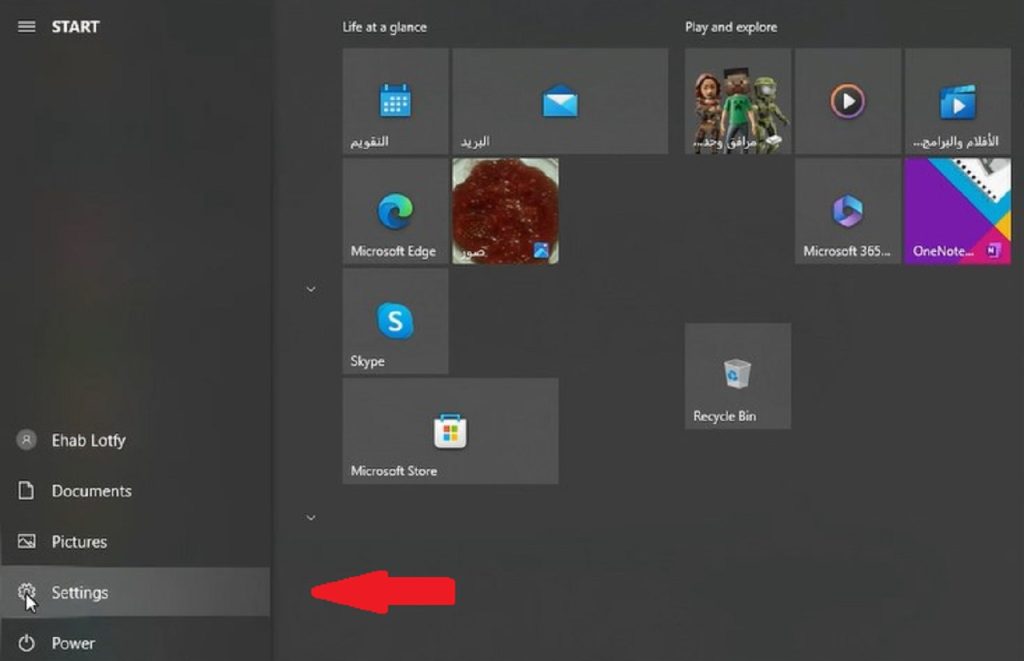Launch the Microsoft 365 tile
Image resolution: width=1024 pixels, height=661 pixels.
tap(847, 211)
